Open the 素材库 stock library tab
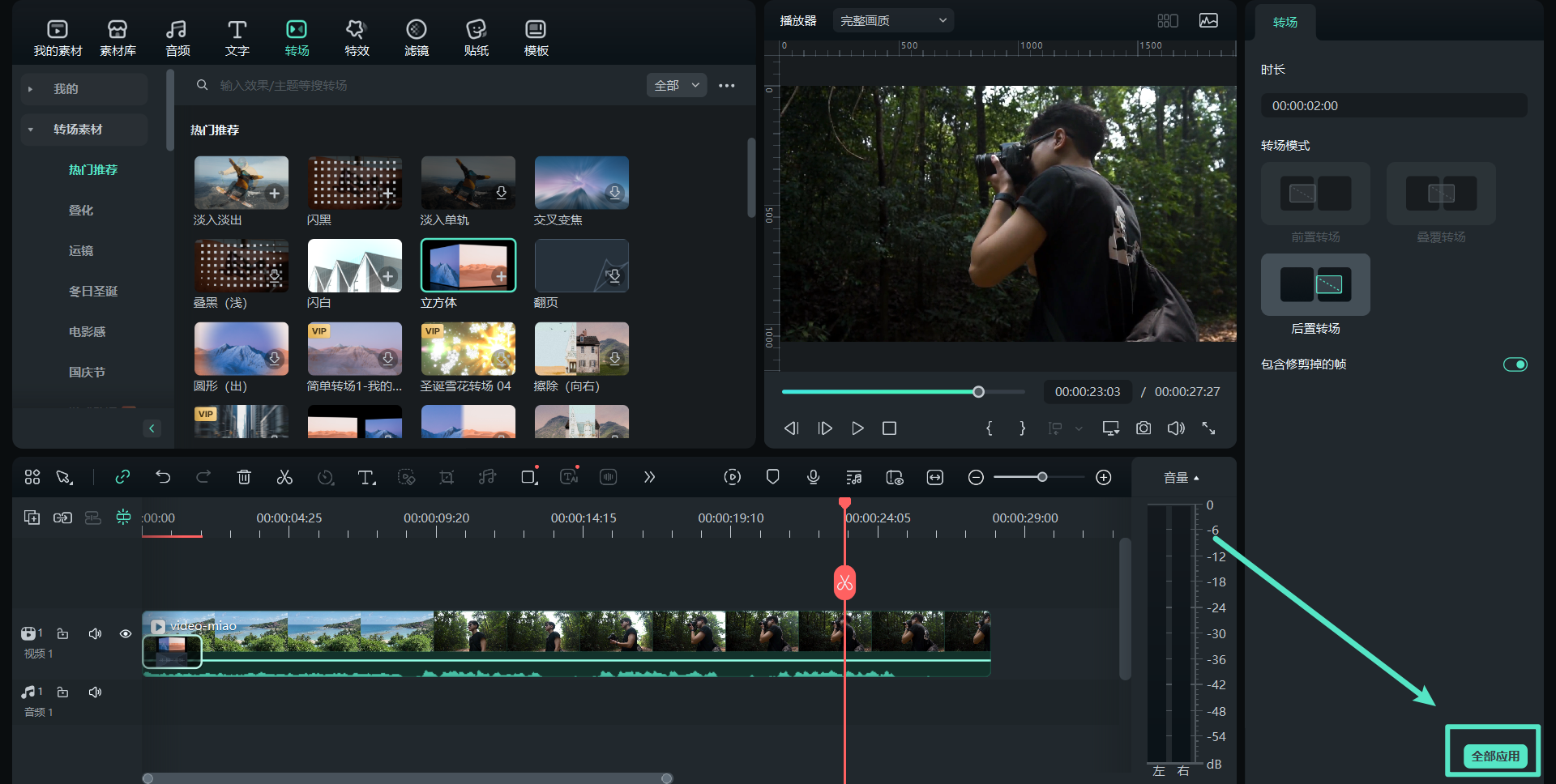The image size is (1556, 784). coord(118,38)
